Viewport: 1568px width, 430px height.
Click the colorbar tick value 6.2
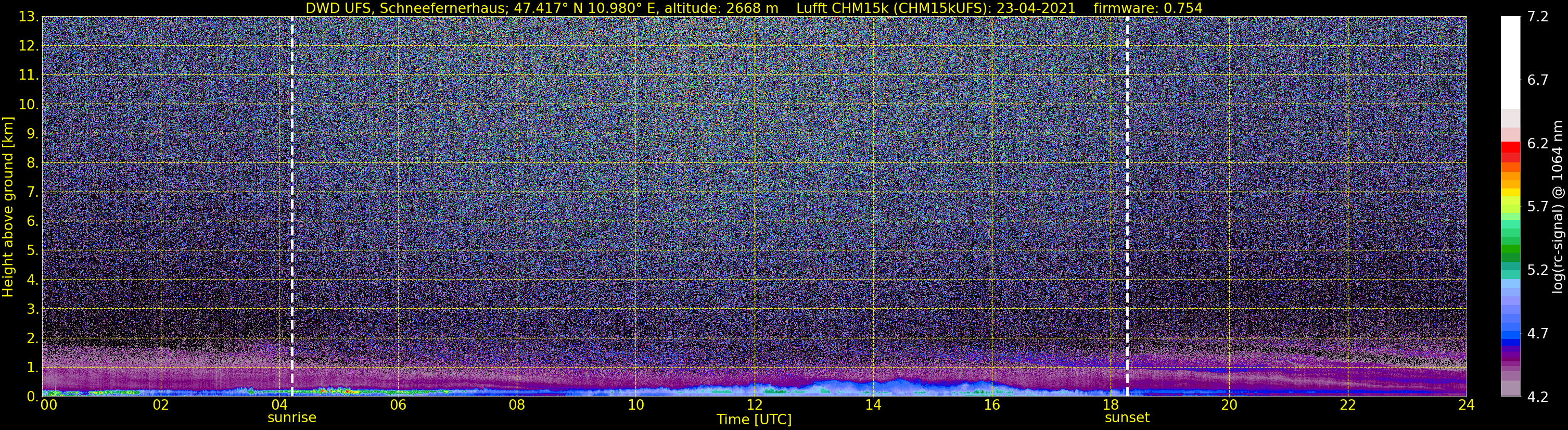tap(1538, 144)
